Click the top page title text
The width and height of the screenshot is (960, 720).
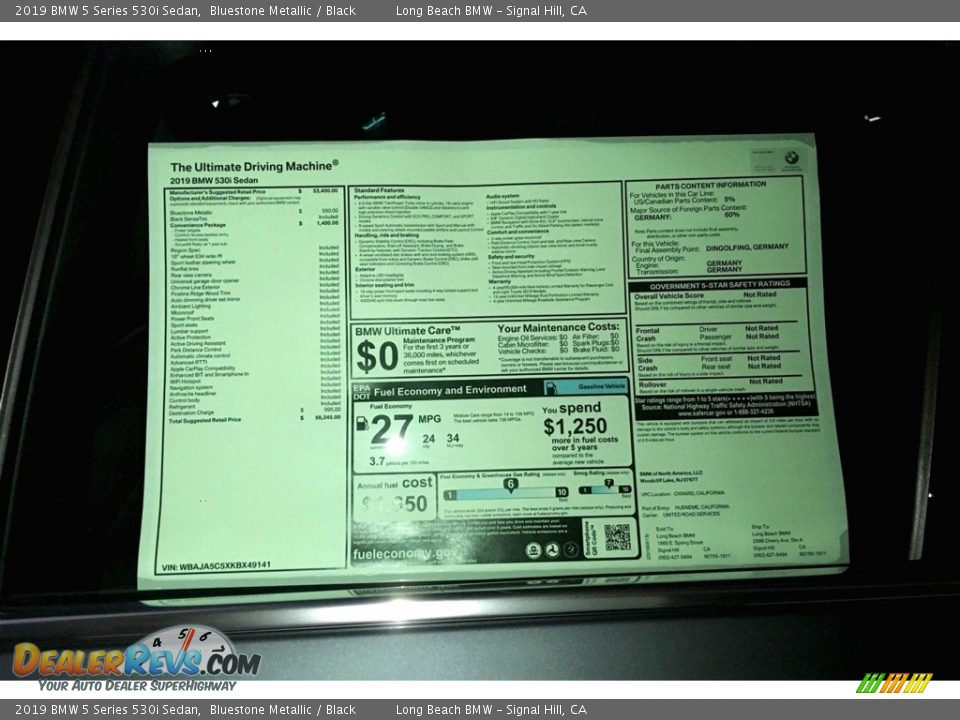coord(301,11)
